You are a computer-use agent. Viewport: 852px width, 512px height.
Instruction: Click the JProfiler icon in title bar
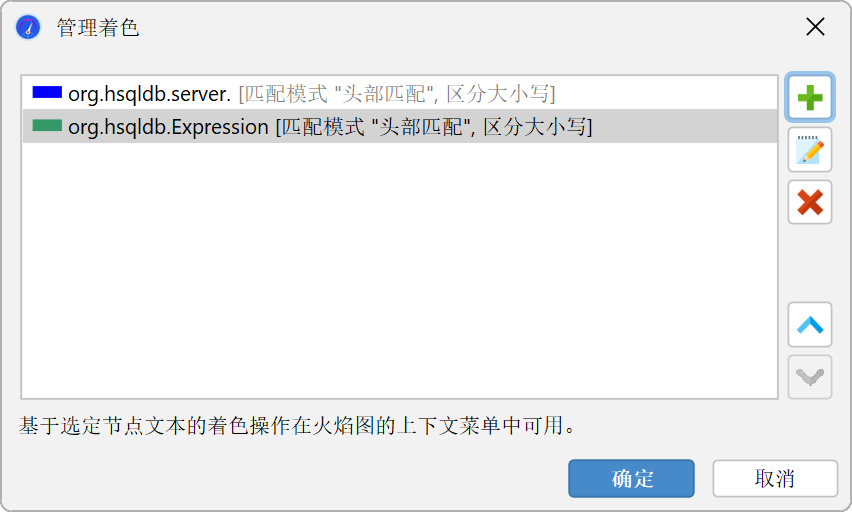point(28,27)
